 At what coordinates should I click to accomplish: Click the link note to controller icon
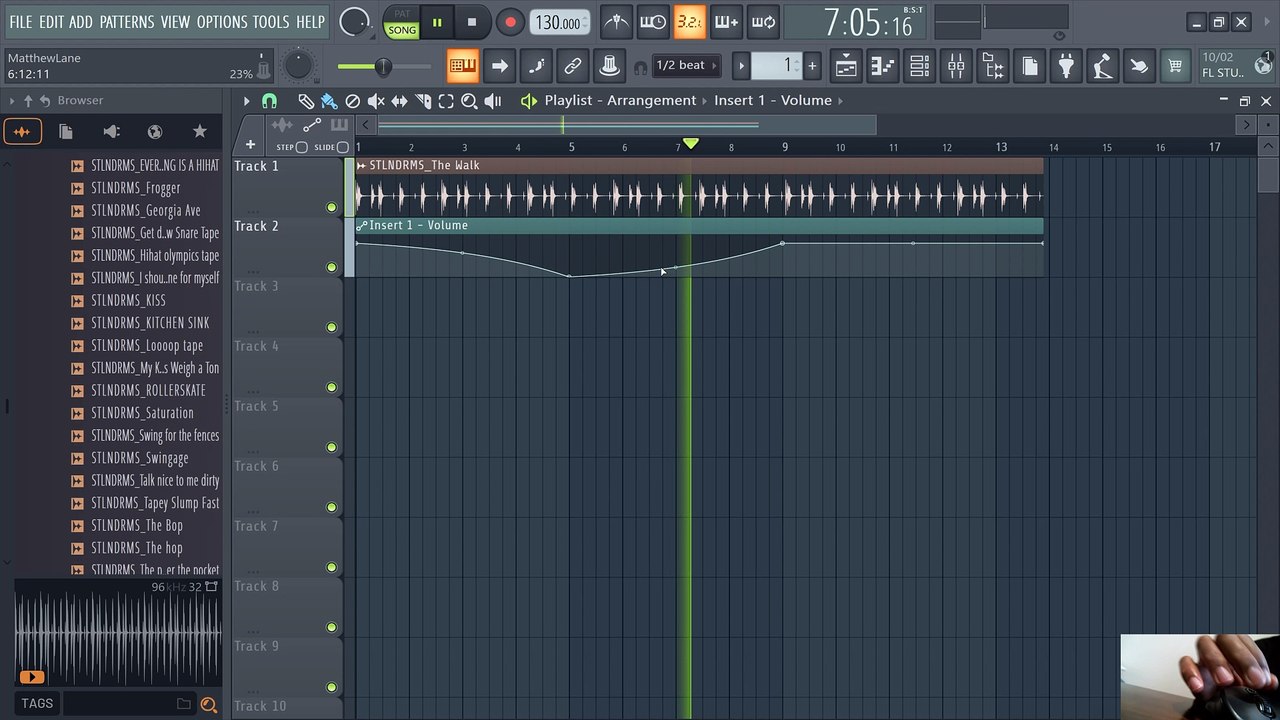tap(572, 66)
